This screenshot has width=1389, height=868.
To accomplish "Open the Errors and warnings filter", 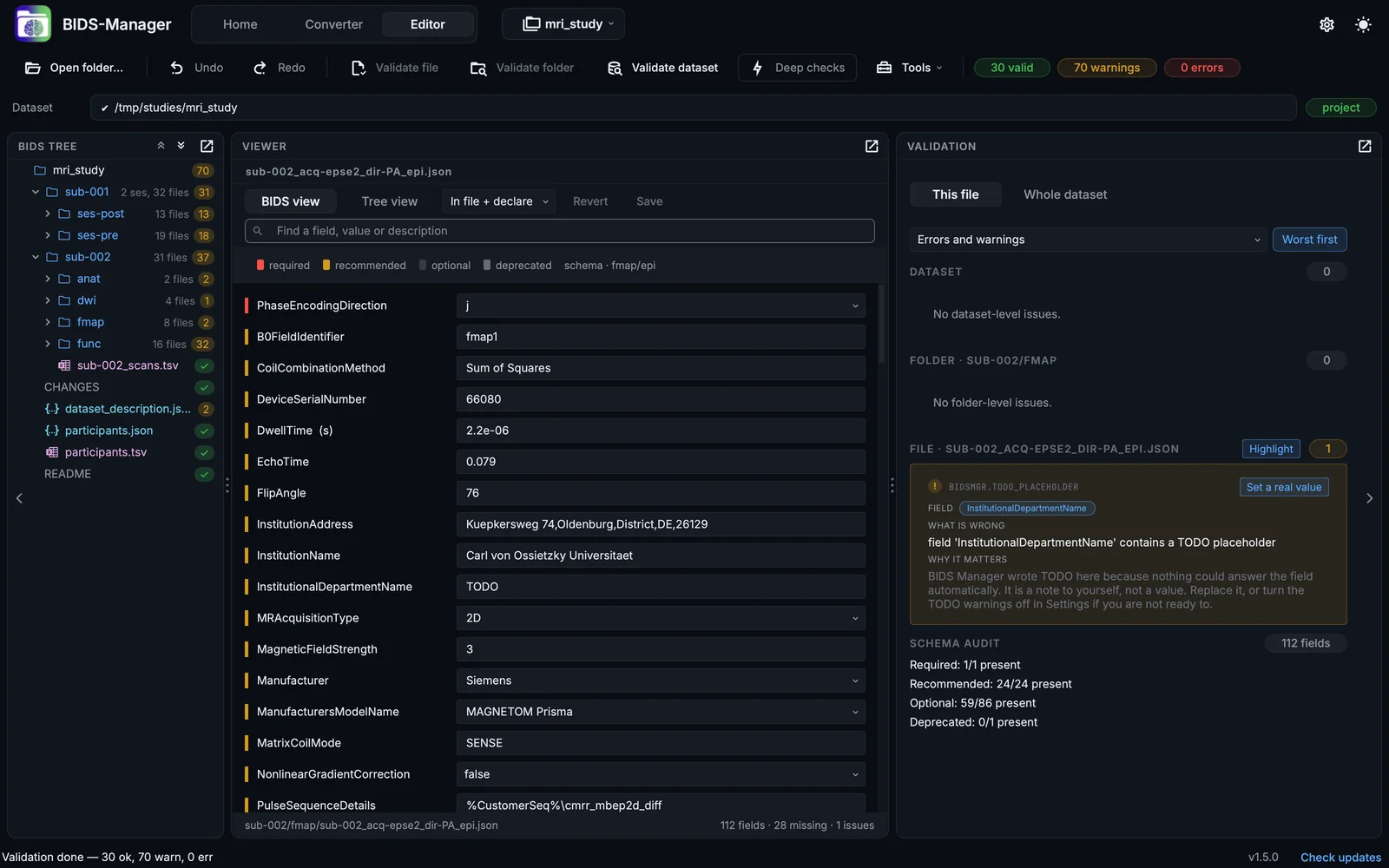I will pos(1088,240).
